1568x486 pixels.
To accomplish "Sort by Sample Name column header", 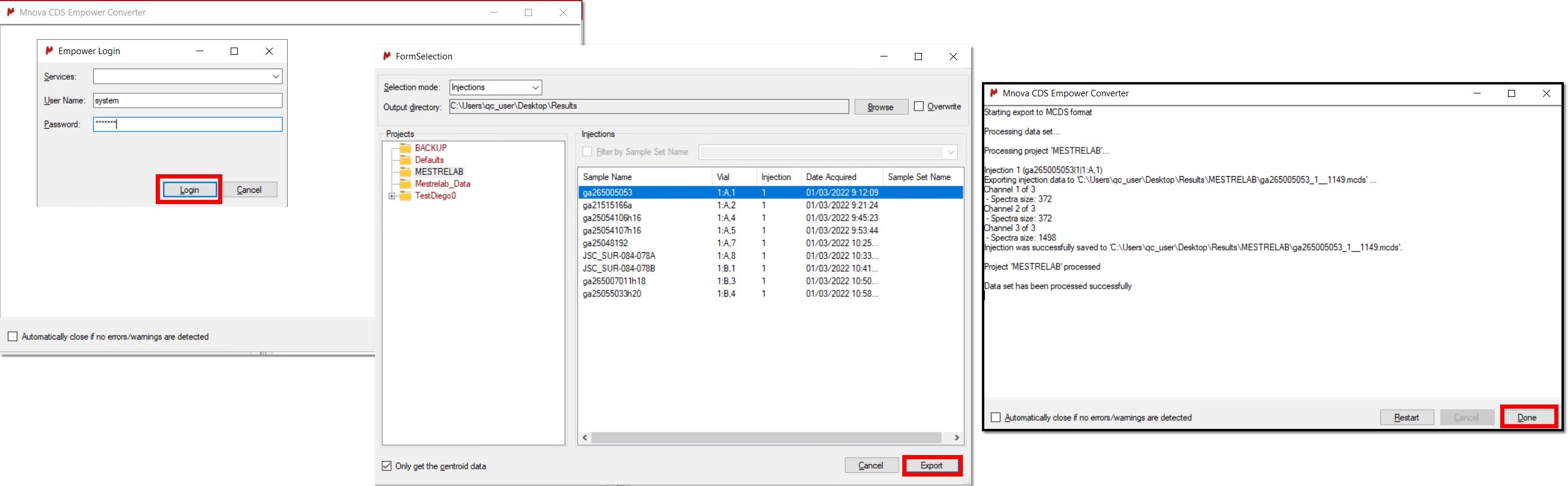I will 644,177.
